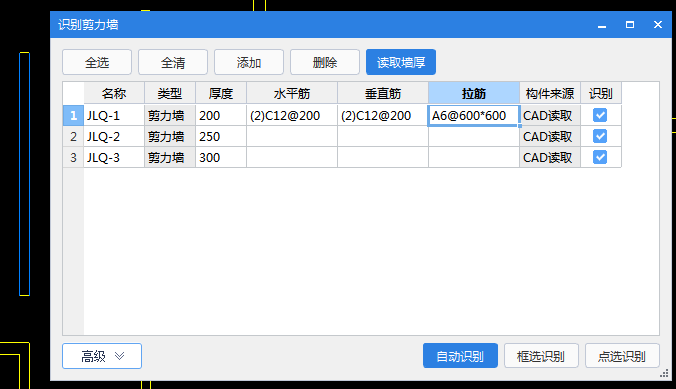676x389 pixels.
Task: Start 自动识别 recognition
Action: pos(460,356)
